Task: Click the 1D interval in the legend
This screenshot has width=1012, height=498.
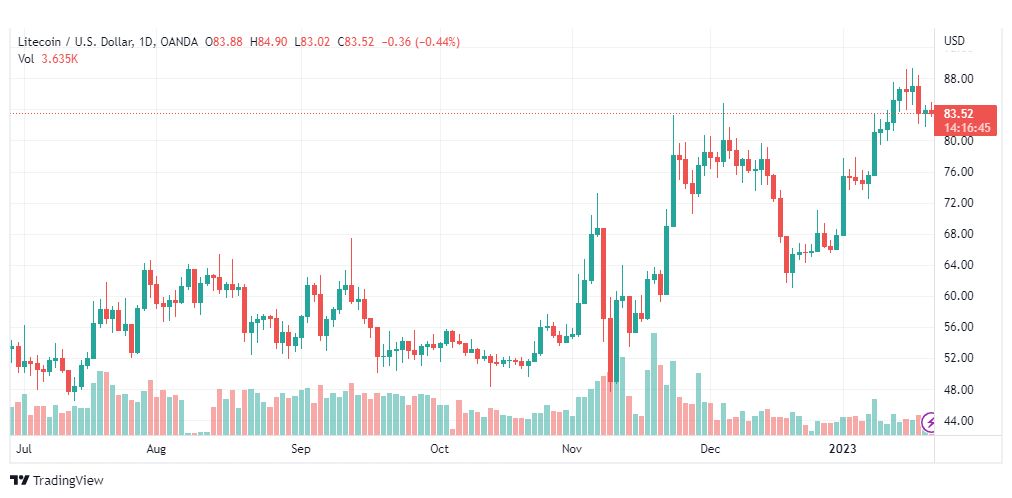Action: pyautogui.click(x=142, y=42)
